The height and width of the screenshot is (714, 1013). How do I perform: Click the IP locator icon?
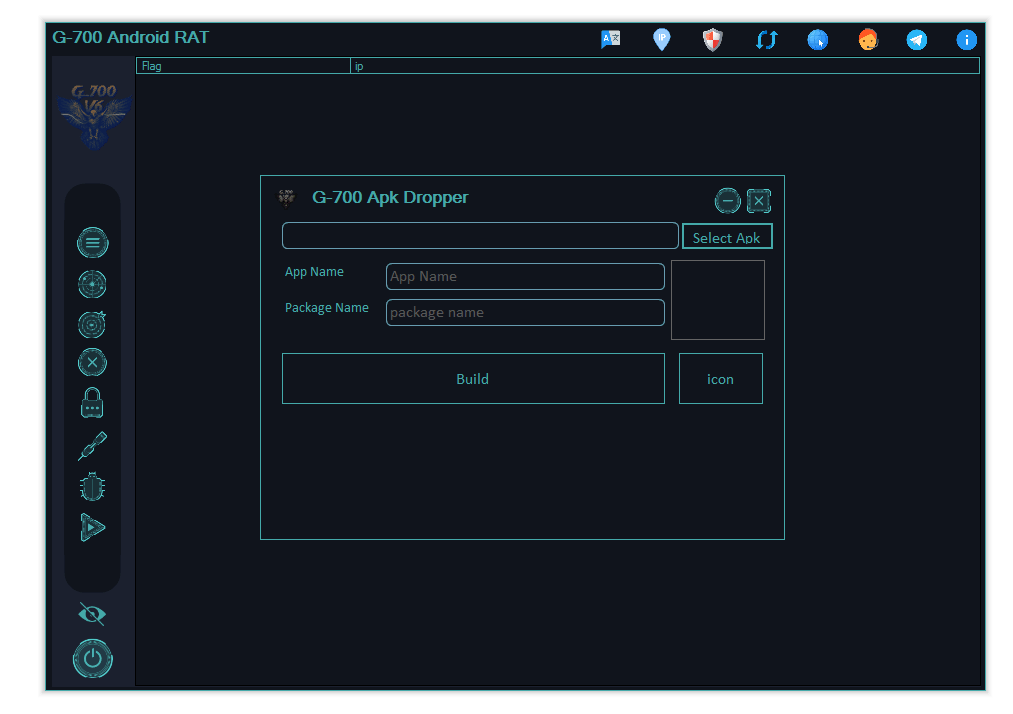coord(661,39)
